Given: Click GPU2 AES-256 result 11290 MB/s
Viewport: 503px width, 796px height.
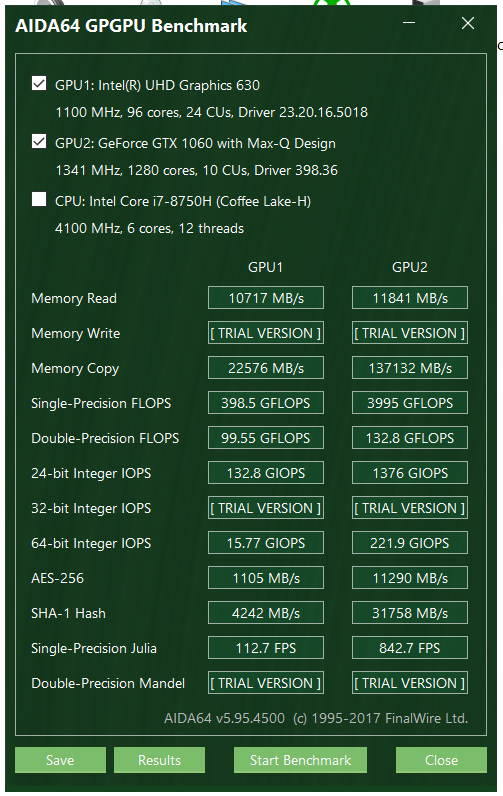Looking at the screenshot, I should point(410,578).
